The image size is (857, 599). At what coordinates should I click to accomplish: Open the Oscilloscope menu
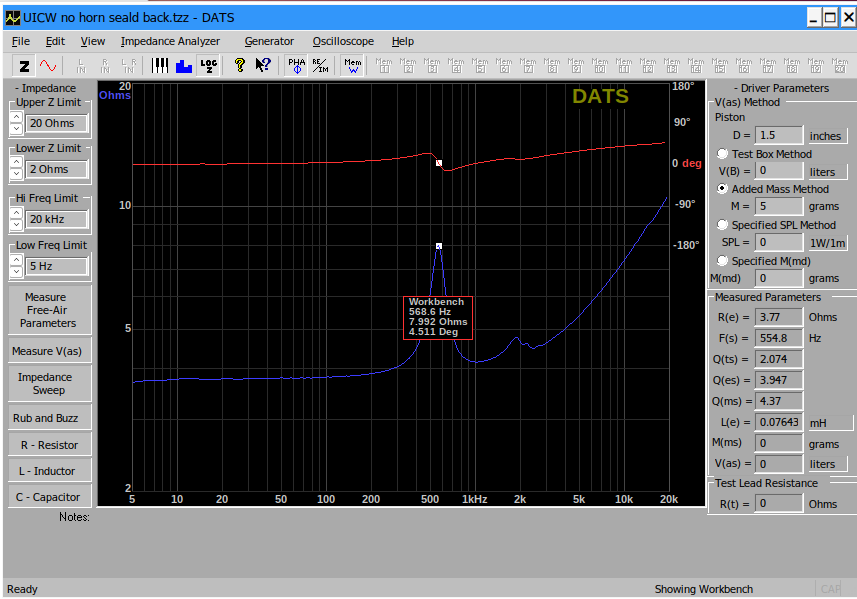pos(343,42)
